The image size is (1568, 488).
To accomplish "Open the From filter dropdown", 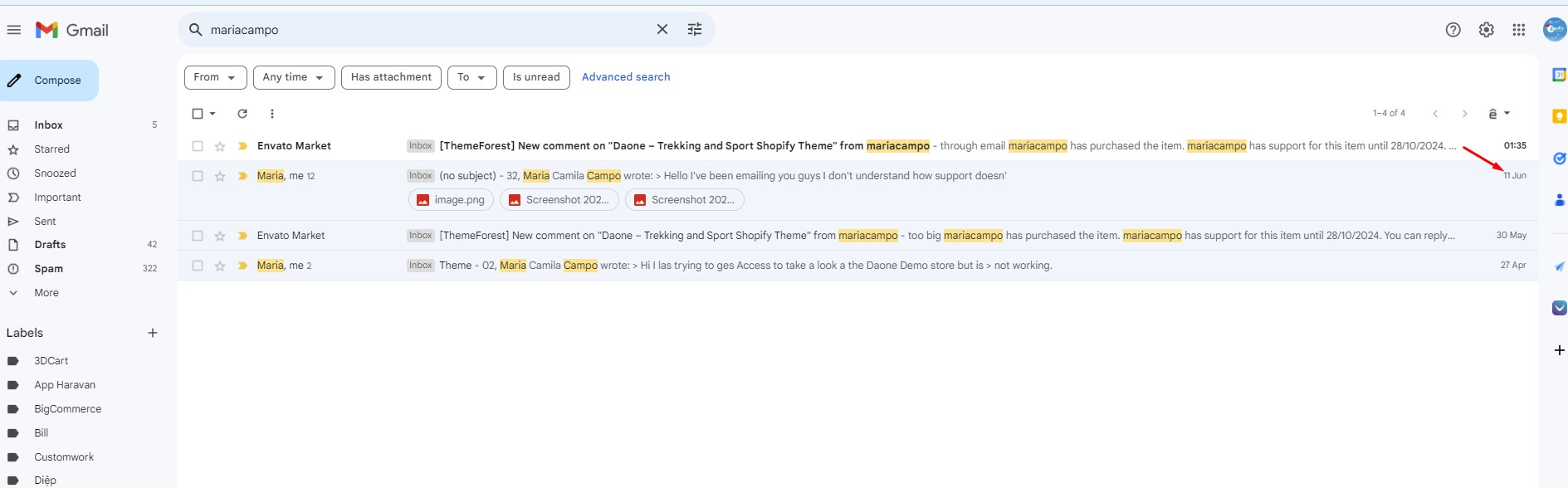I will tap(215, 77).
